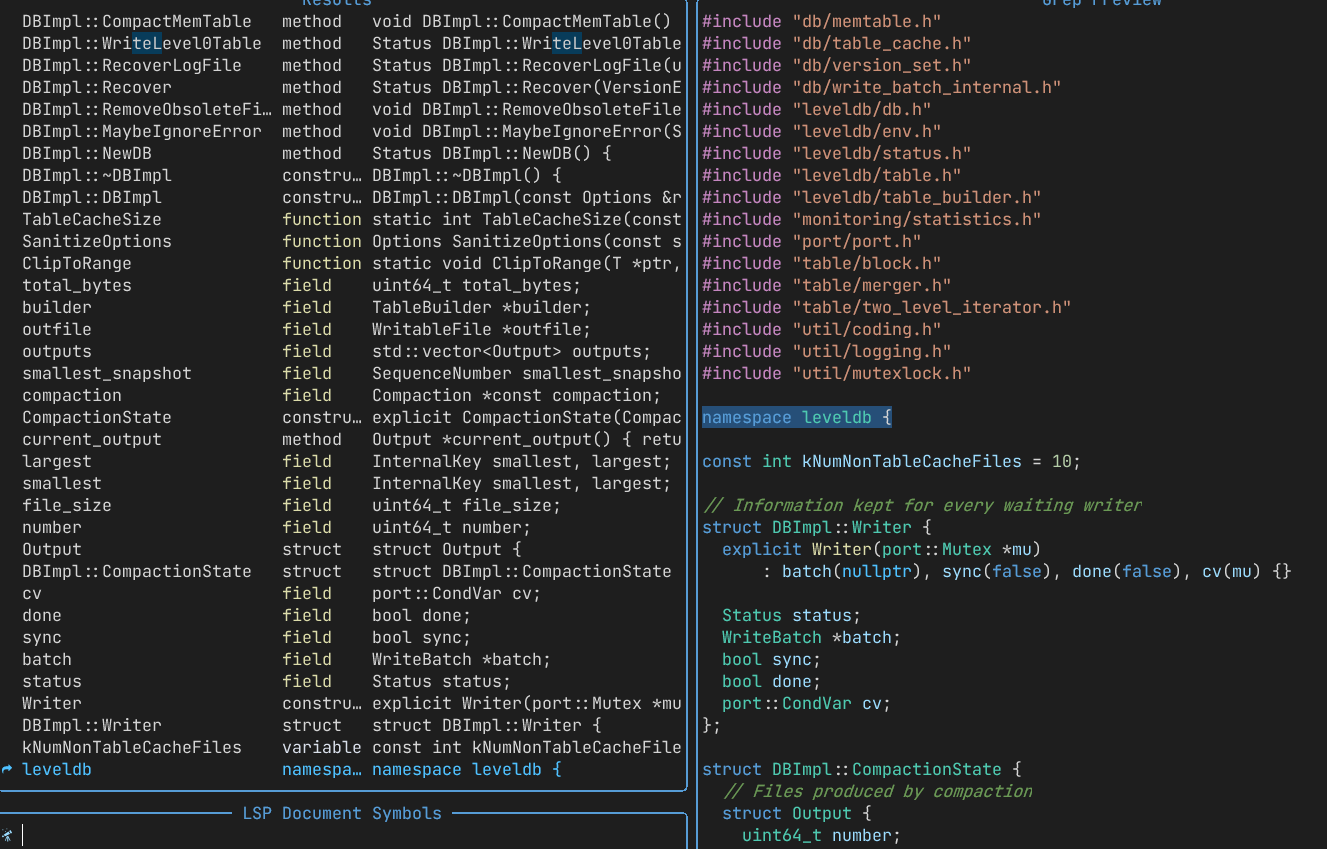
Task: Click the util/mutexlock.h include in preview
Action: point(836,373)
